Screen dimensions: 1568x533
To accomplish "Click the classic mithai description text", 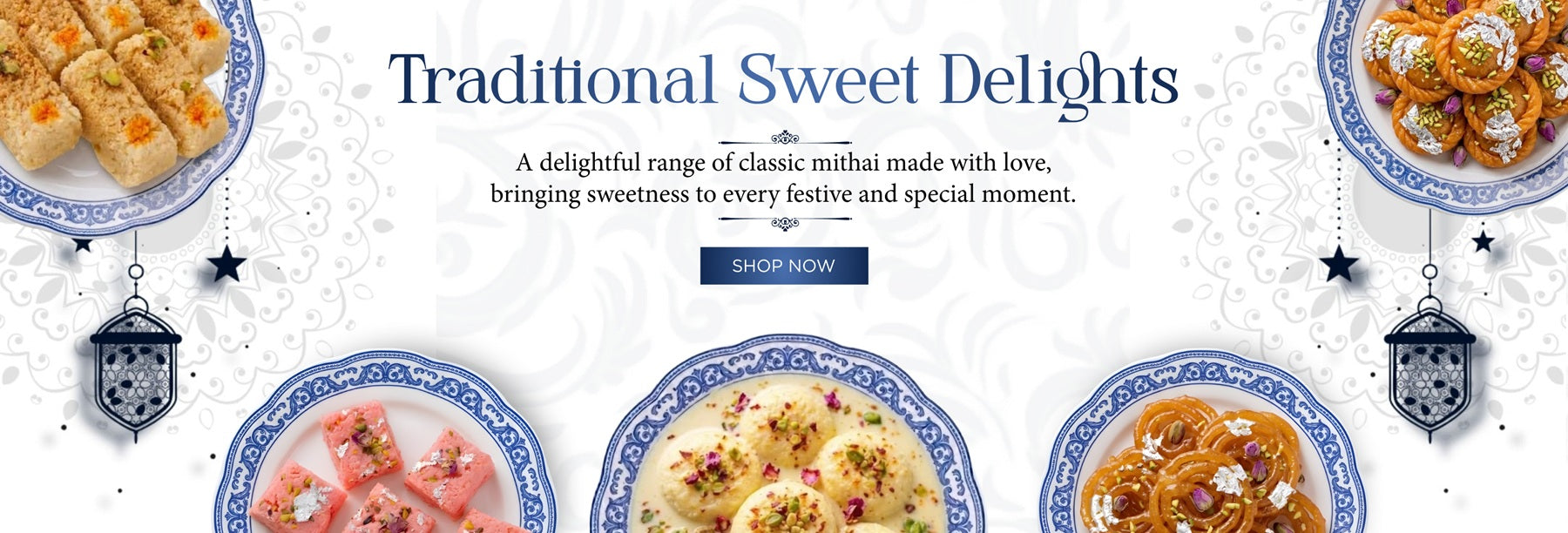I will click(783, 179).
